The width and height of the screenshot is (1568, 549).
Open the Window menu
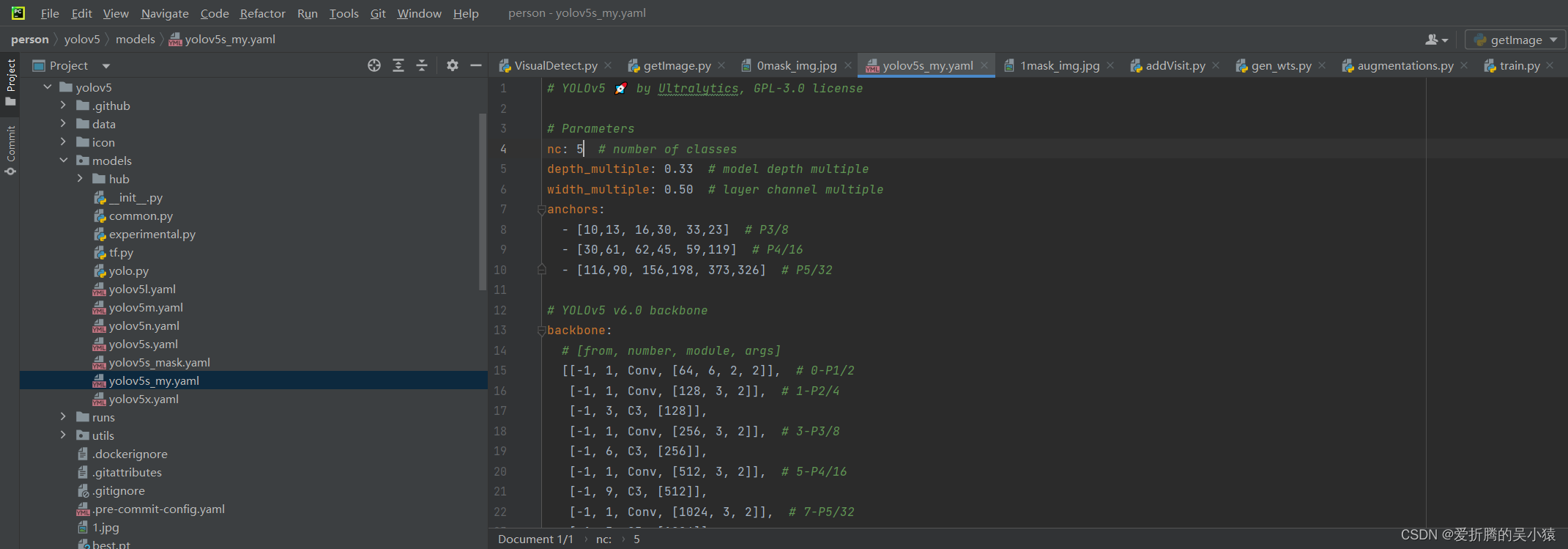coord(419,13)
